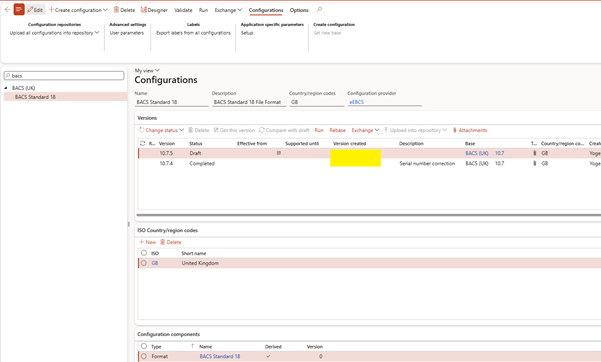The width and height of the screenshot is (601, 362).
Task: Select version 10.7.4 cell
Action: 166,163
